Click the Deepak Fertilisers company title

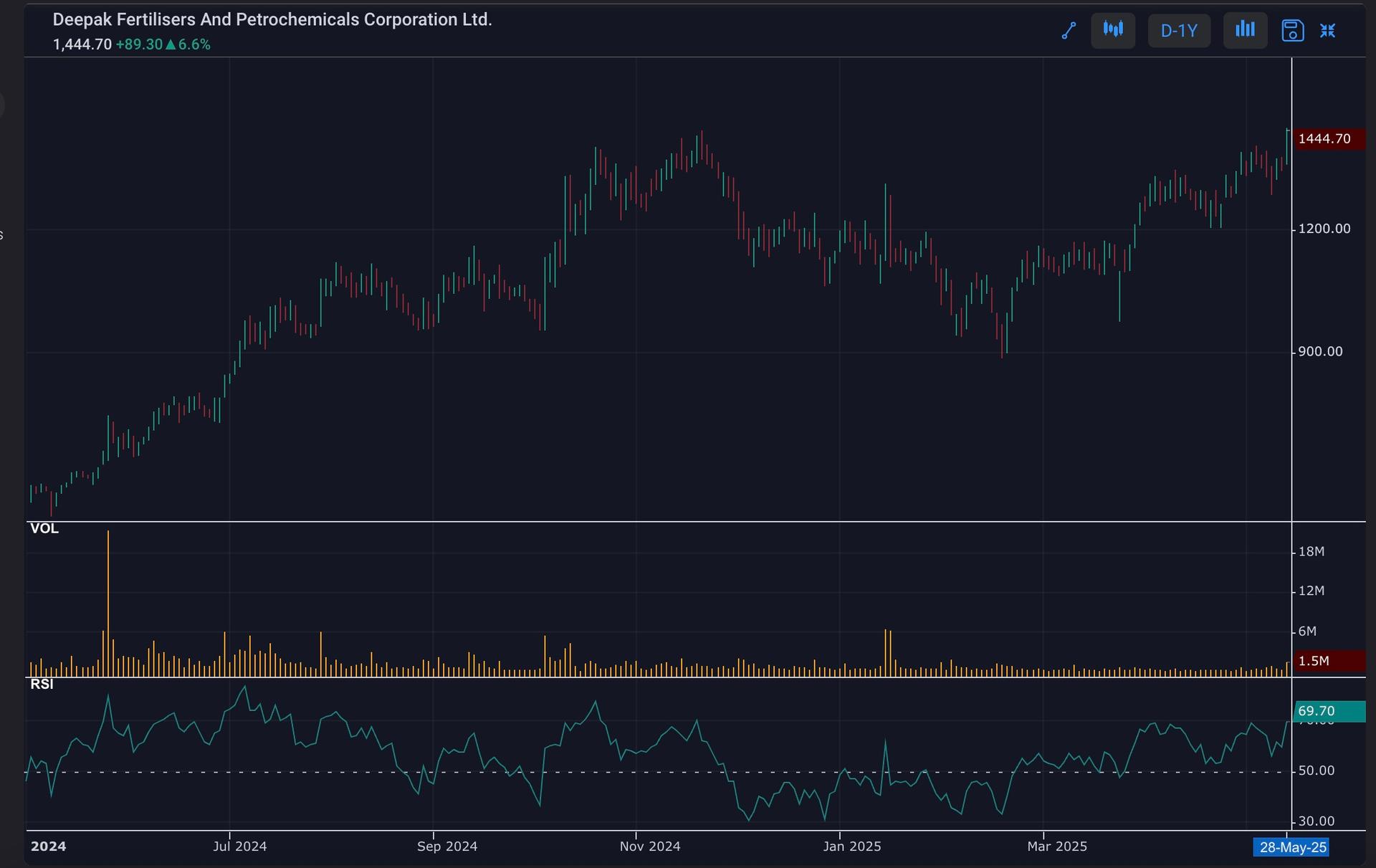coord(272,20)
